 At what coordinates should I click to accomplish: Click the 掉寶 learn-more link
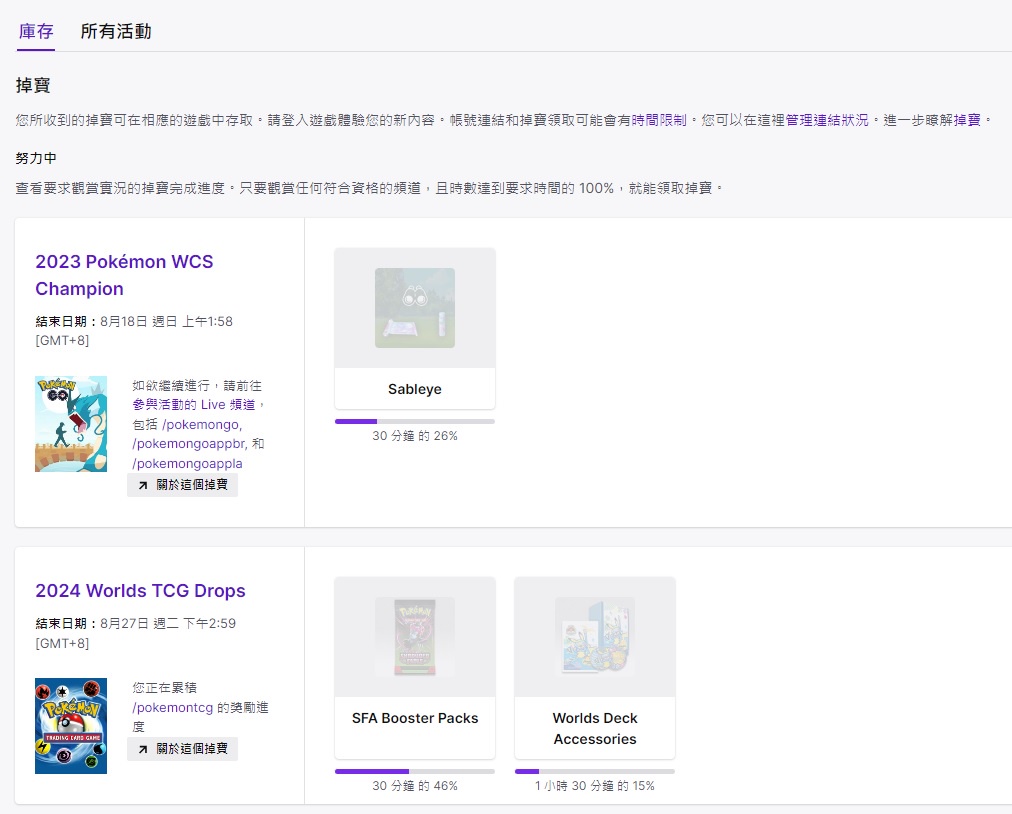pyautogui.click(x=967, y=120)
